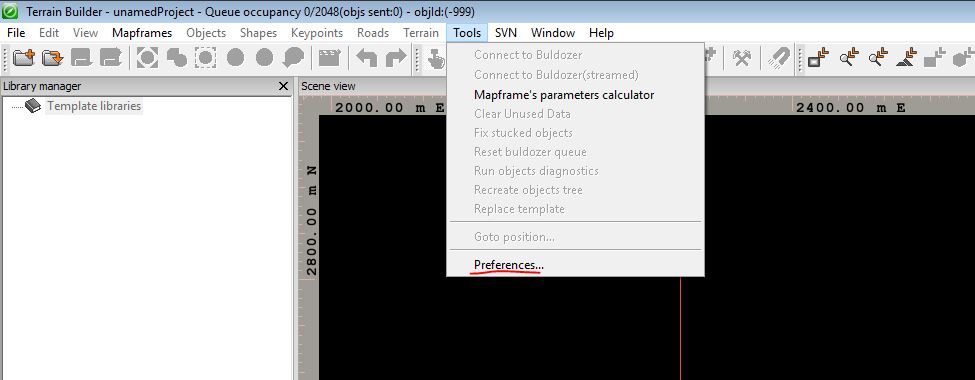
Task: Close the Library manager panel
Action: 283,86
